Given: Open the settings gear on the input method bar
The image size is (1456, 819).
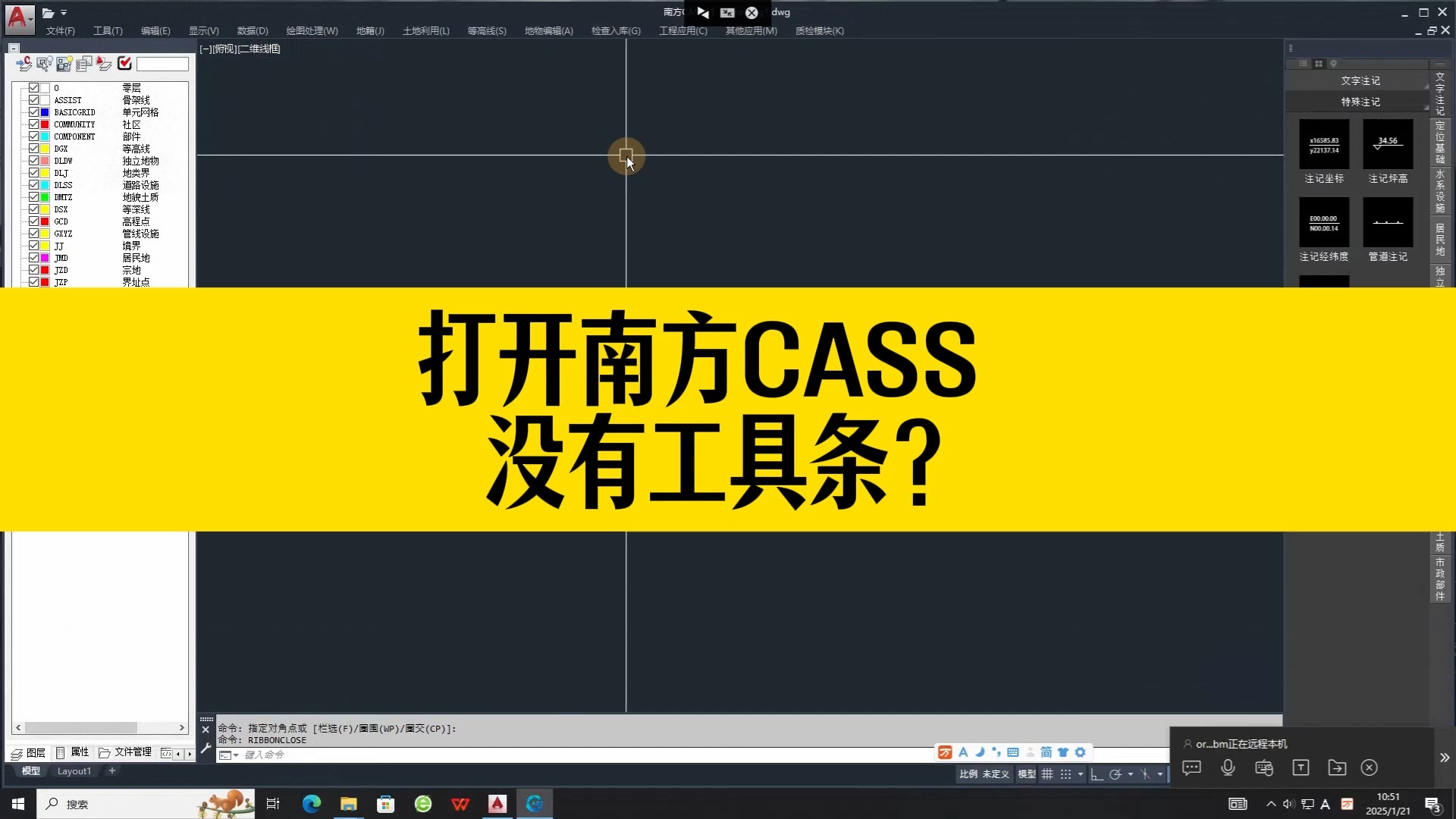Looking at the screenshot, I should point(1081,752).
